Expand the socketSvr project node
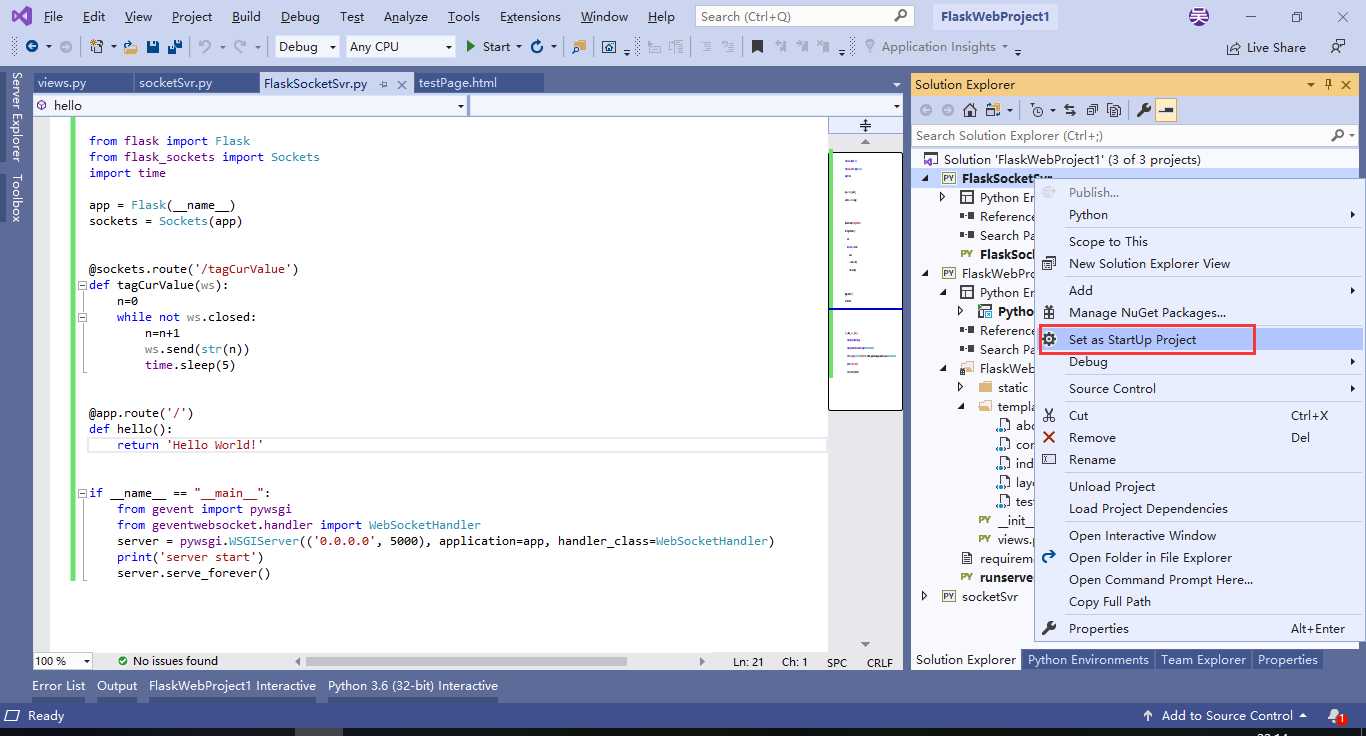 coord(924,596)
